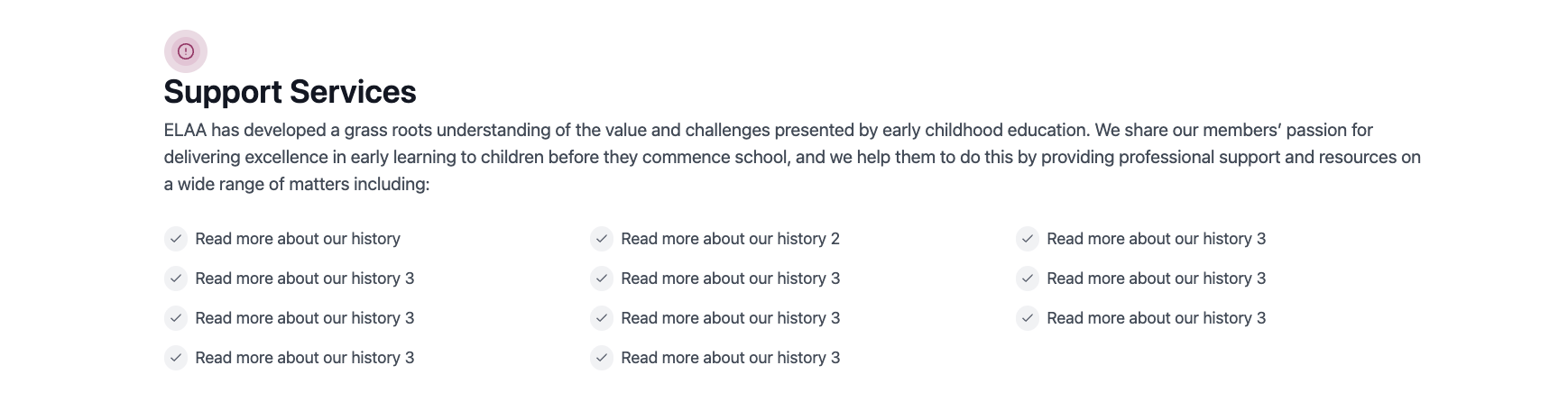The width and height of the screenshot is (1568, 402).
Task: Open the third-row history link in the middle column
Action: pyautogui.click(x=730, y=318)
